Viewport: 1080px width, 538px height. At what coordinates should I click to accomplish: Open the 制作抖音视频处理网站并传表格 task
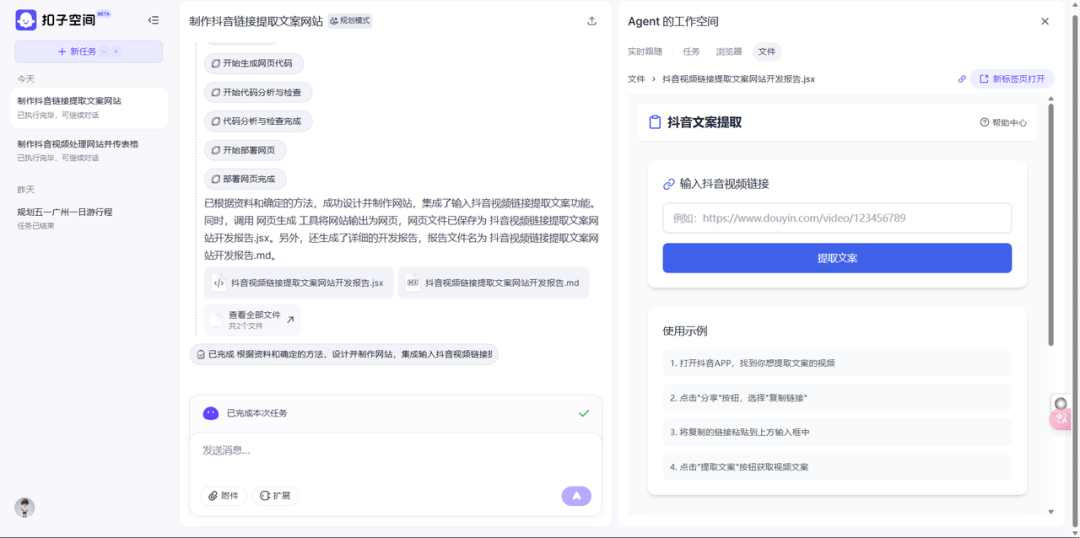89,150
